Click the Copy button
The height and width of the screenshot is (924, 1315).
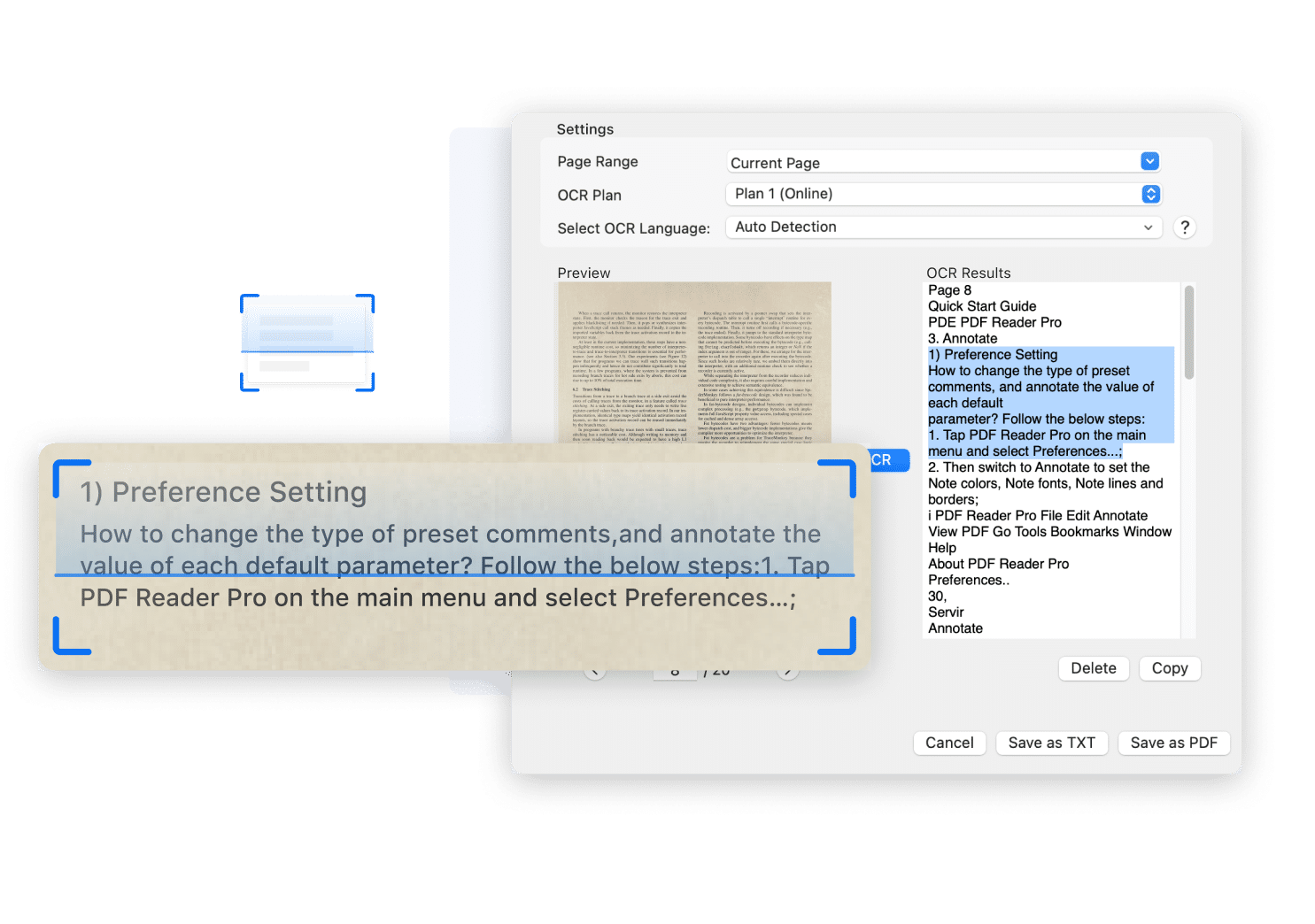point(1170,668)
